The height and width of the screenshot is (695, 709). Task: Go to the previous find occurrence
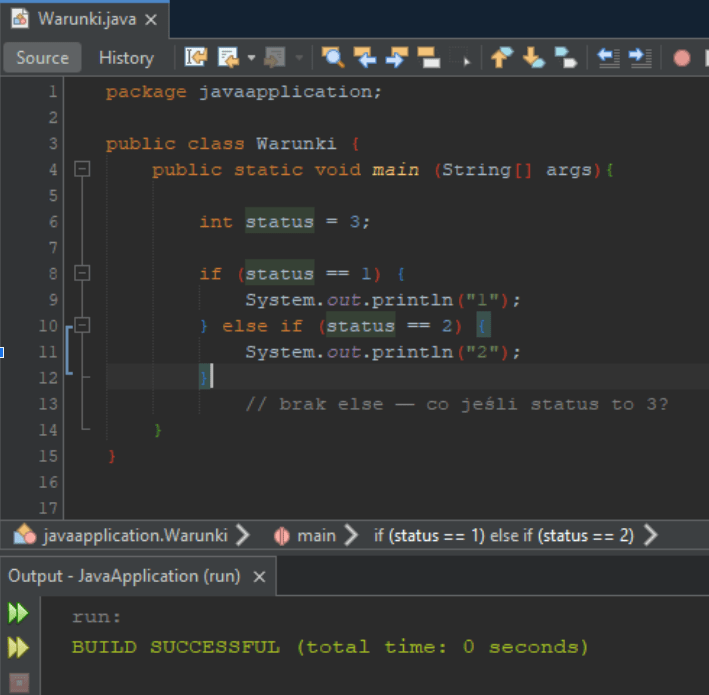tap(364, 58)
